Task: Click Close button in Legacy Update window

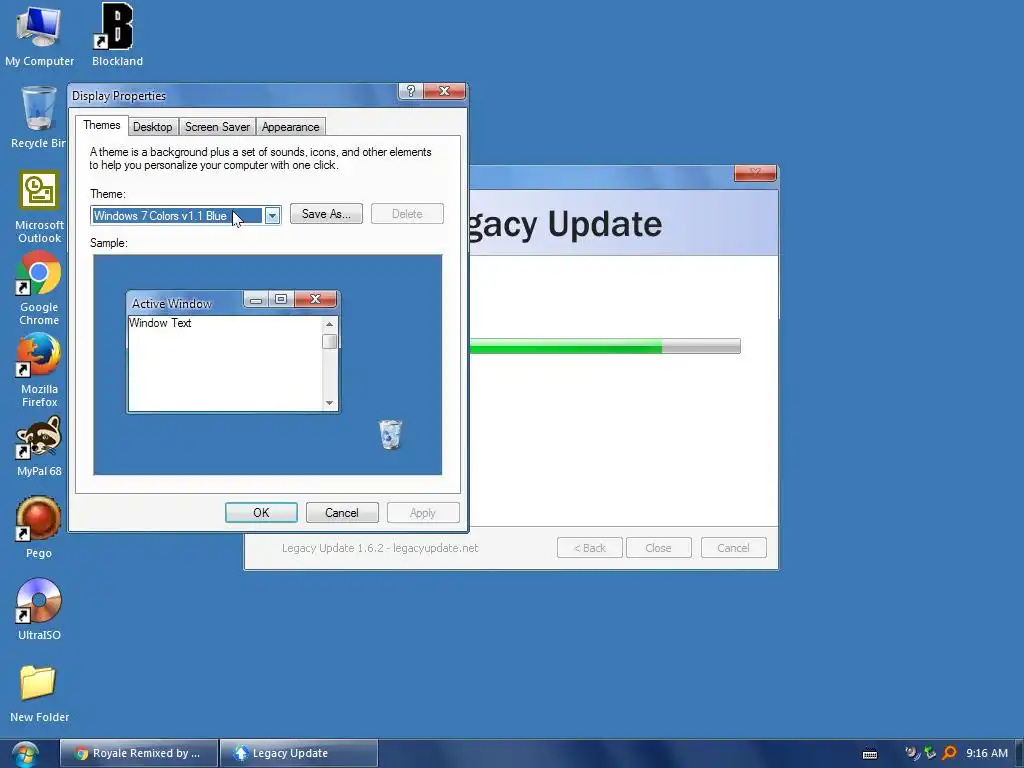Action: tap(658, 548)
